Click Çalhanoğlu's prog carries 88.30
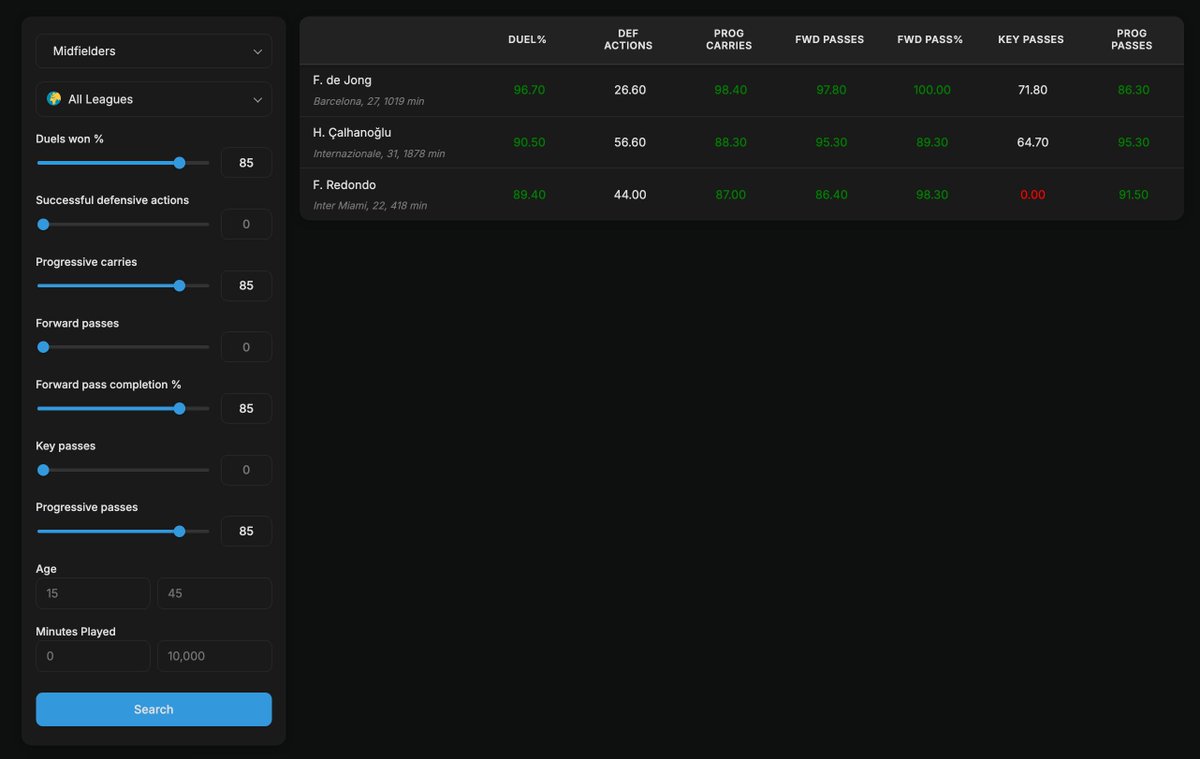 point(730,143)
